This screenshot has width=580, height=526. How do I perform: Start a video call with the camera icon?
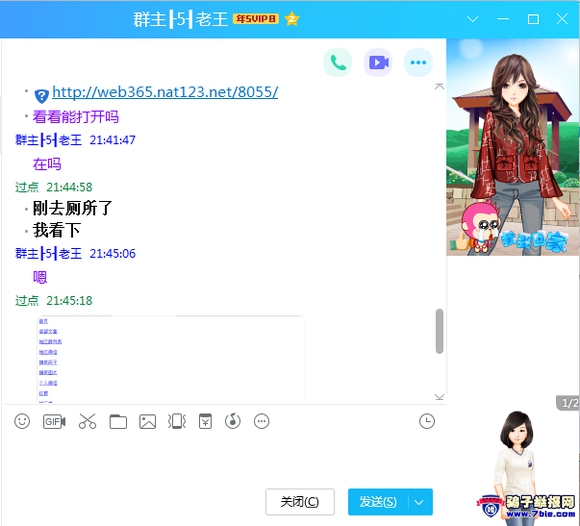(x=378, y=63)
